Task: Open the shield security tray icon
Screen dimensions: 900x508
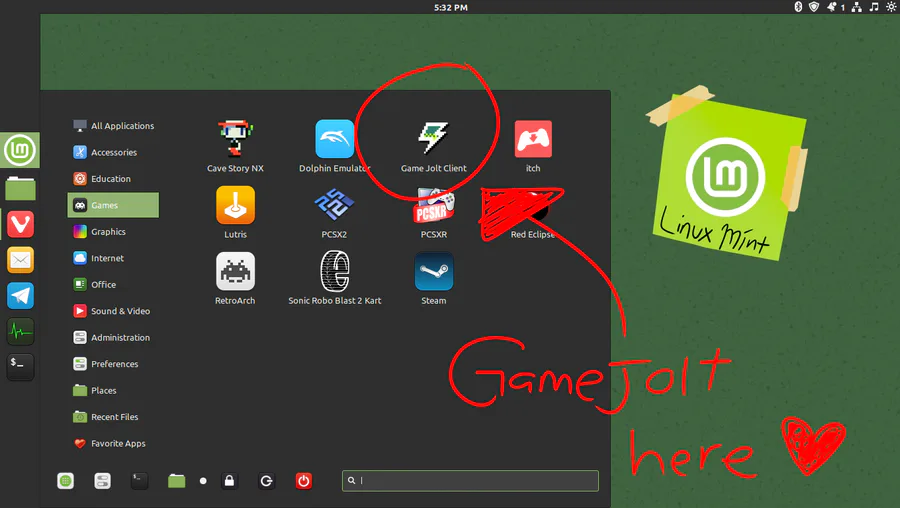Action: (814, 7)
